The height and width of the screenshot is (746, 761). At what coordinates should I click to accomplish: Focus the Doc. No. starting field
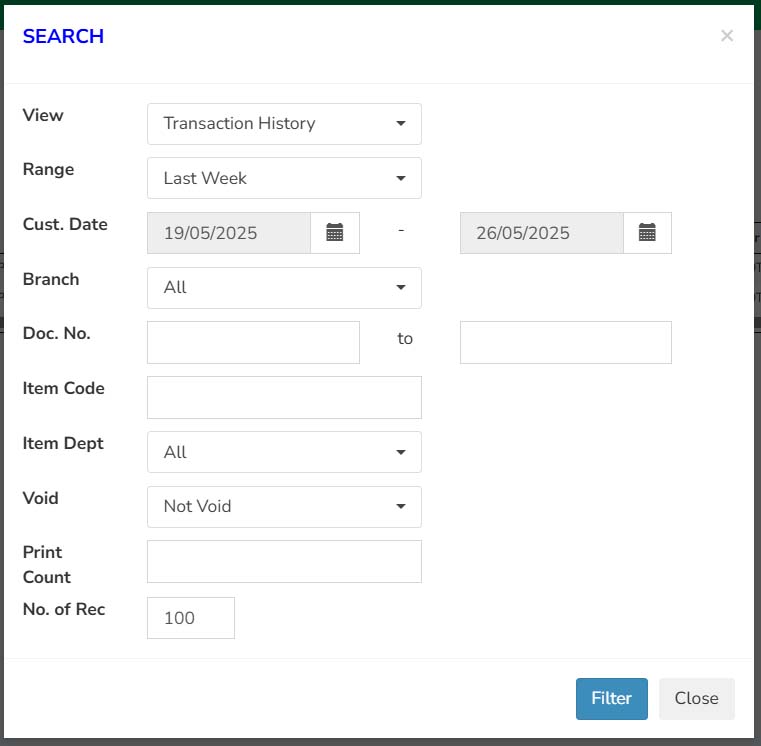pos(253,342)
